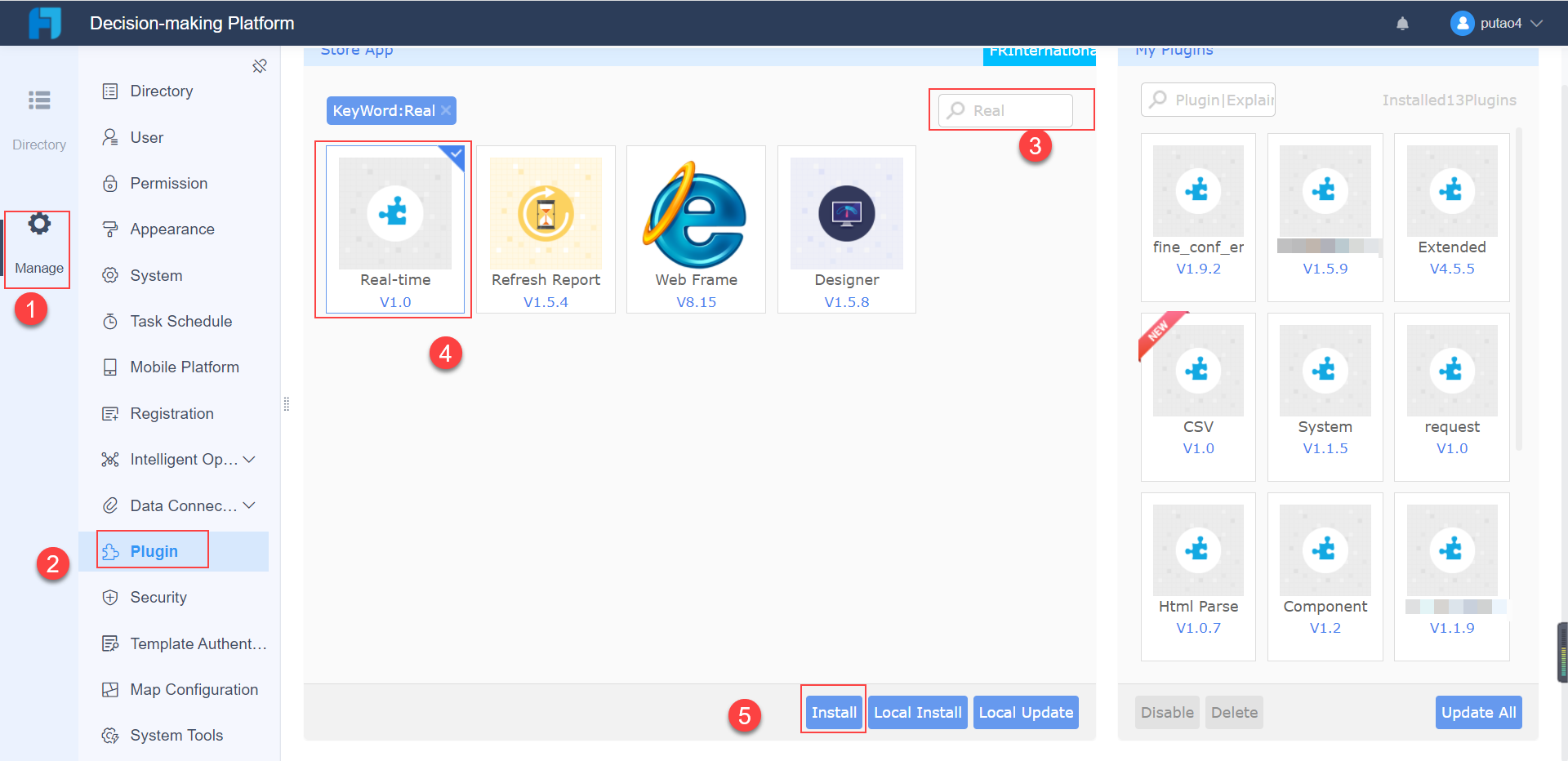1568x761 pixels.
Task: Open the Registration menu item
Action: 173,414
